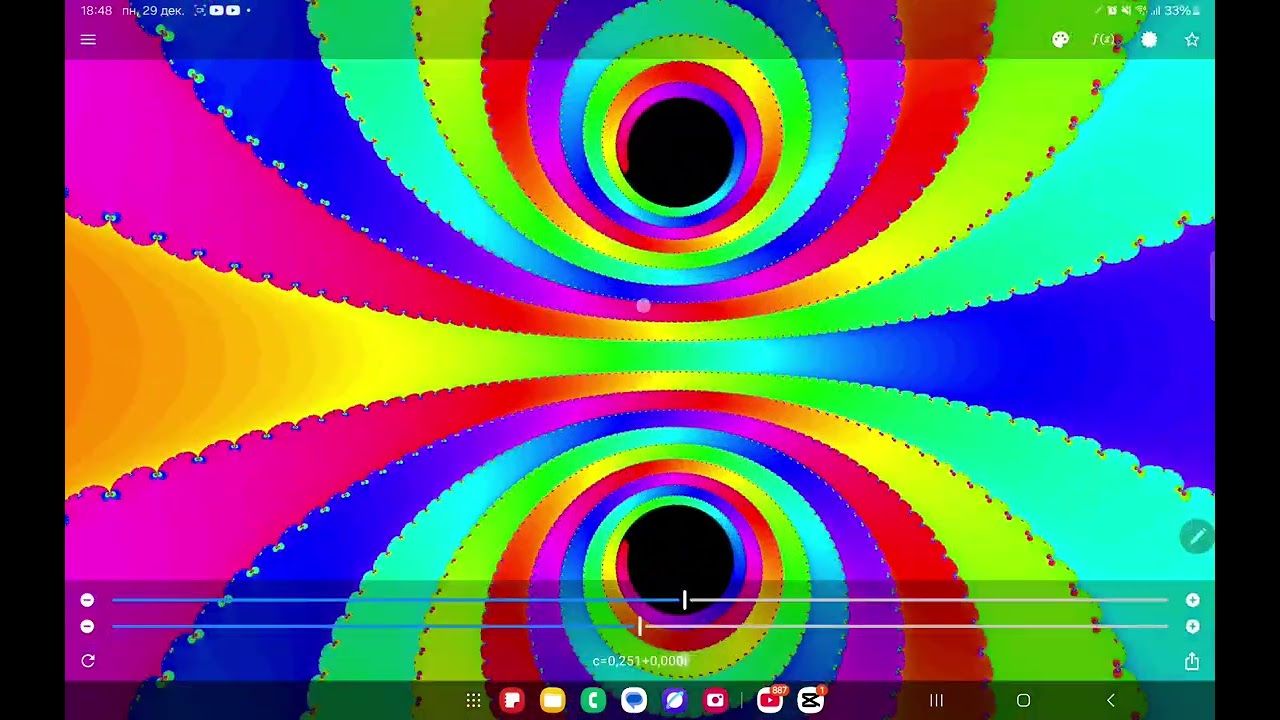Open the red camera app
Viewport: 1280px width, 720px height.
(x=715, y=701)
